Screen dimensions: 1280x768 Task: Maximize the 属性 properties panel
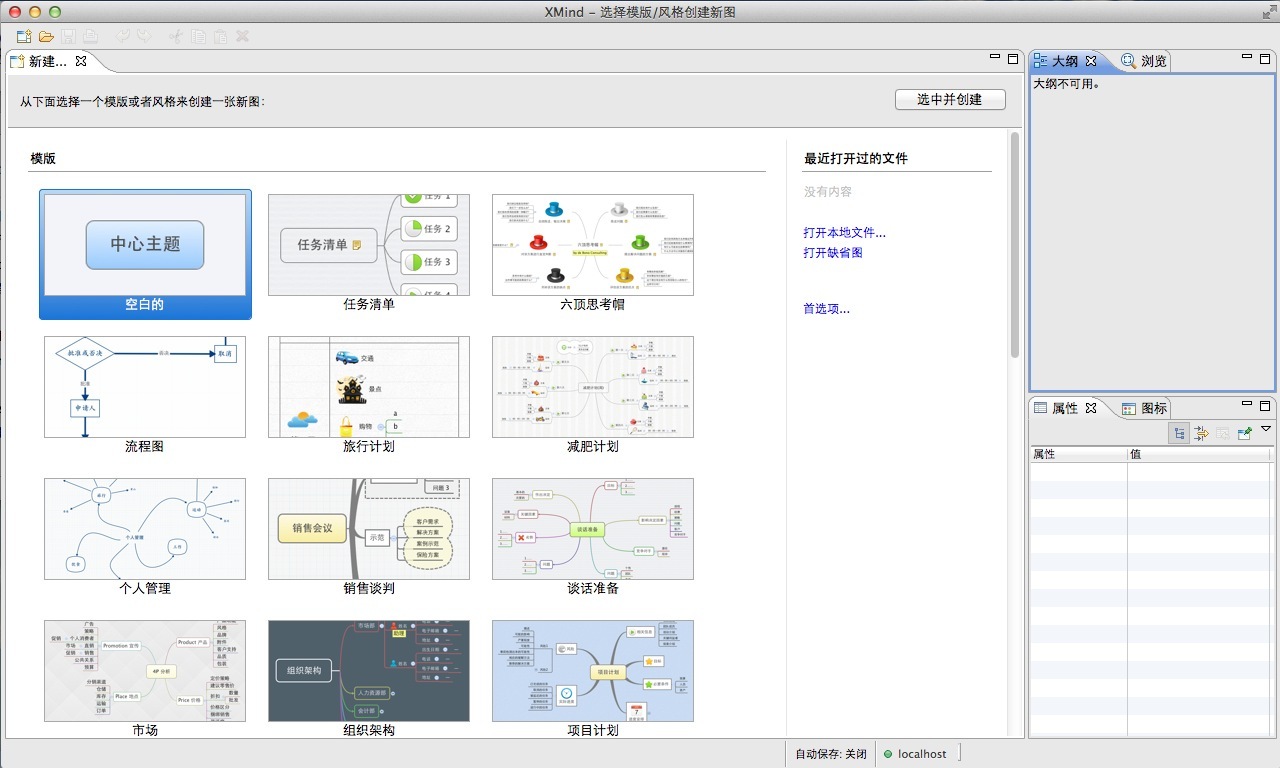coord(1265,405)
